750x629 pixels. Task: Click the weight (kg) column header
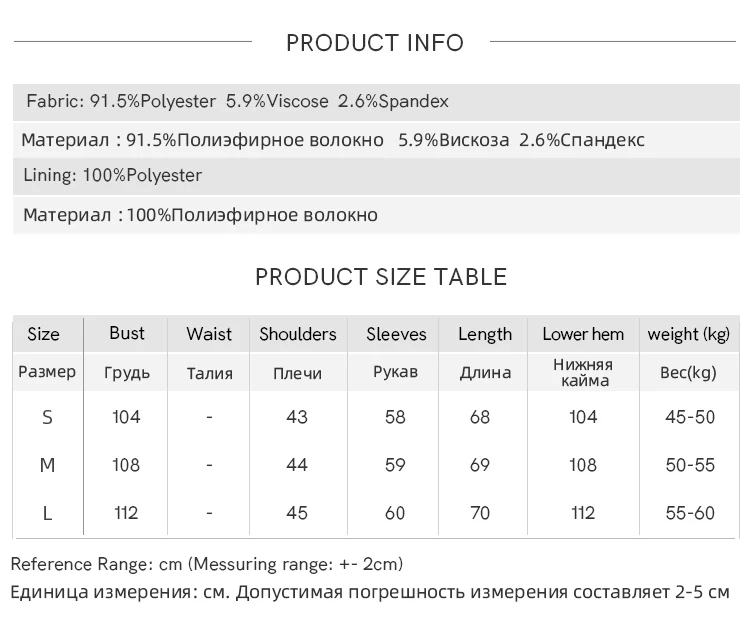click(x=689, y=334)
